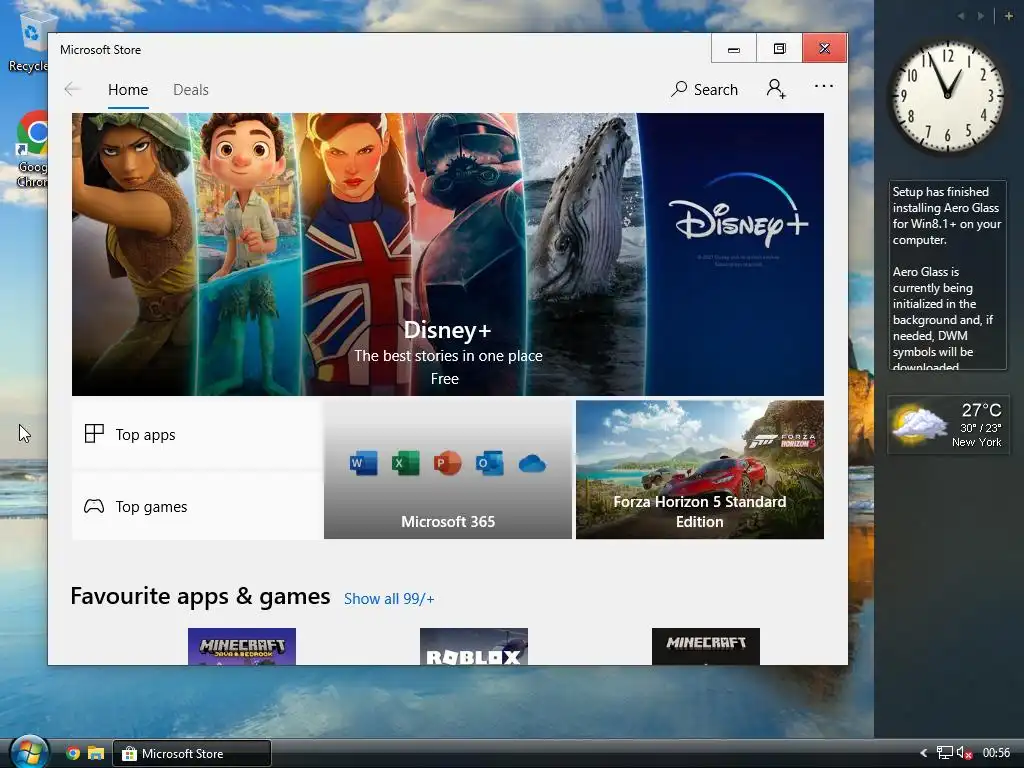1024x768 pixels.
Task: Click the Outlook icon in Microsoft 365 tile
Action: [489, 463]
